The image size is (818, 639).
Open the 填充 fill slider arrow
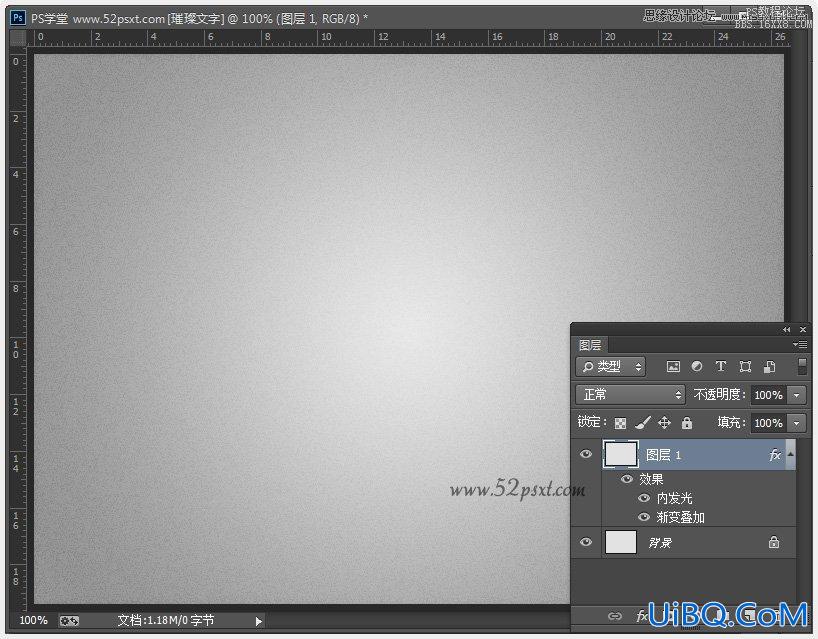pyautogui.click(x=797, y=423)
